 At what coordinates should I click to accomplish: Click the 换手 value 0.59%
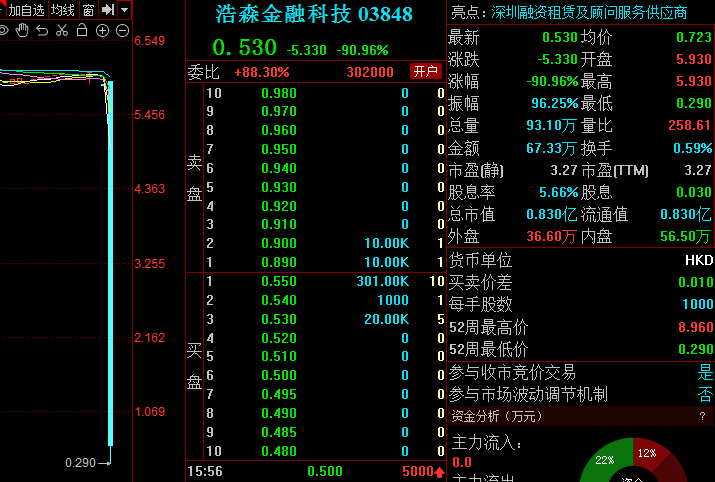(x=692, y=148)
